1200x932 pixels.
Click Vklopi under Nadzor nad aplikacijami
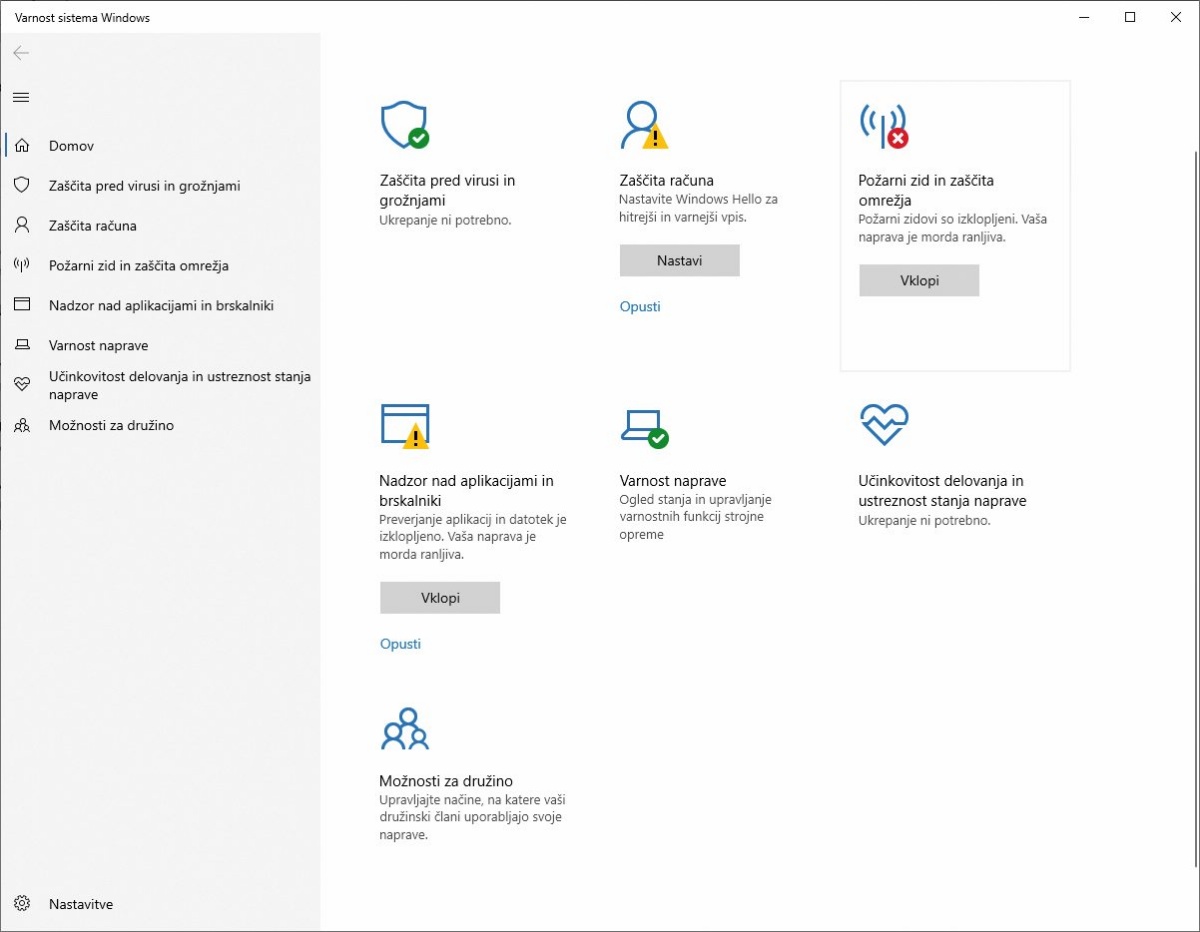[x=440, y=598]
